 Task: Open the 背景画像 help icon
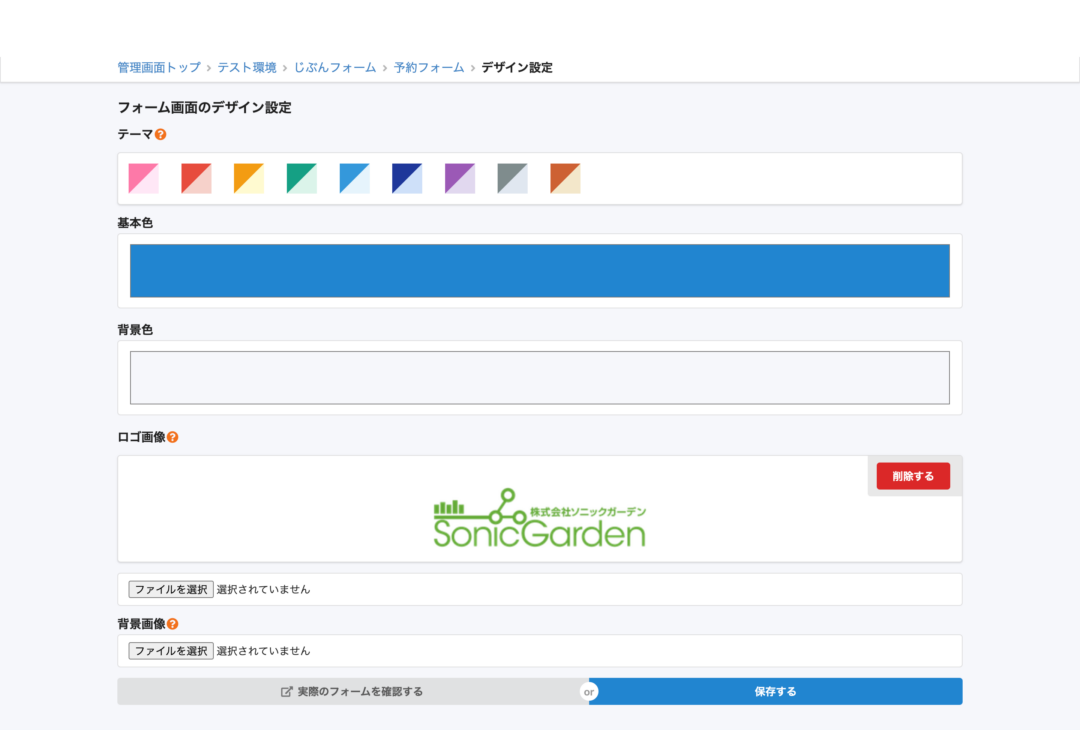(x=171, y=622)
